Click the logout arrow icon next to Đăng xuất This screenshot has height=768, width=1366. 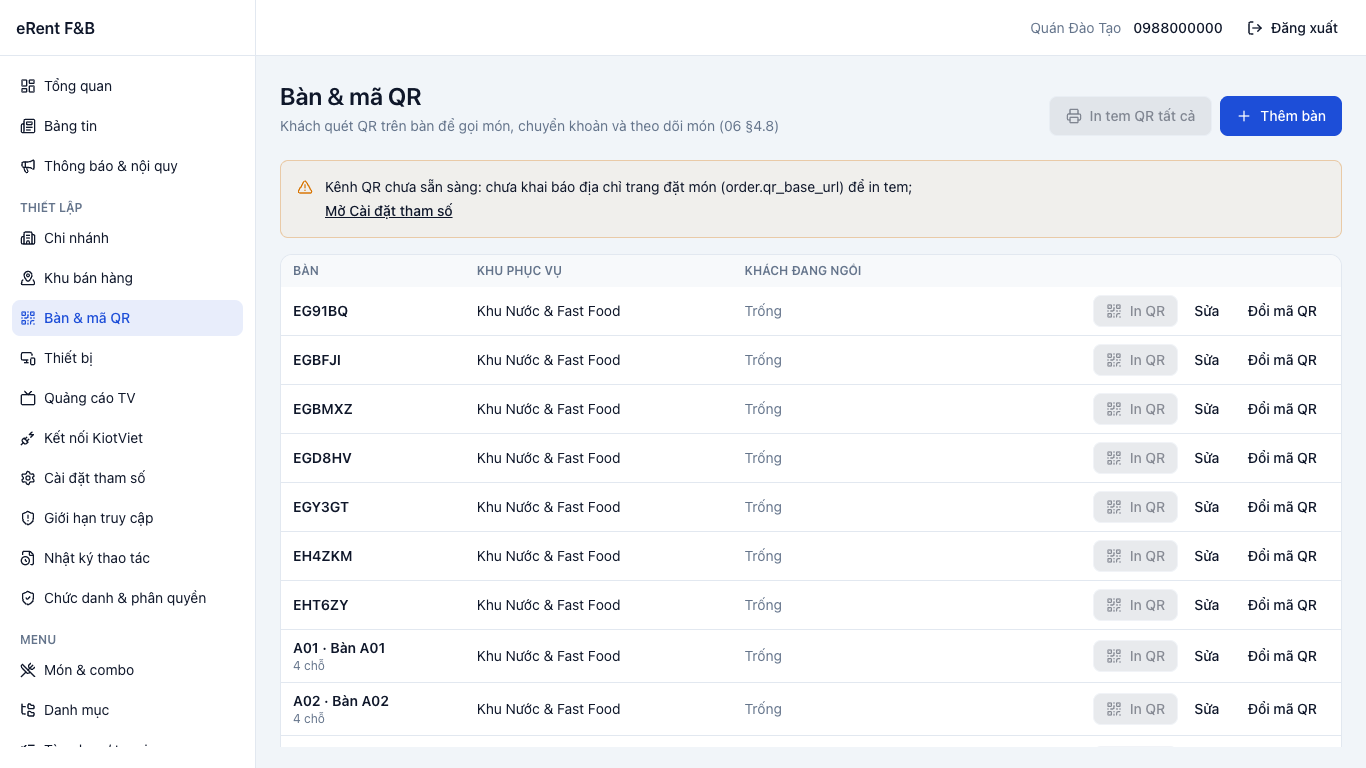tap(1255, 28)
